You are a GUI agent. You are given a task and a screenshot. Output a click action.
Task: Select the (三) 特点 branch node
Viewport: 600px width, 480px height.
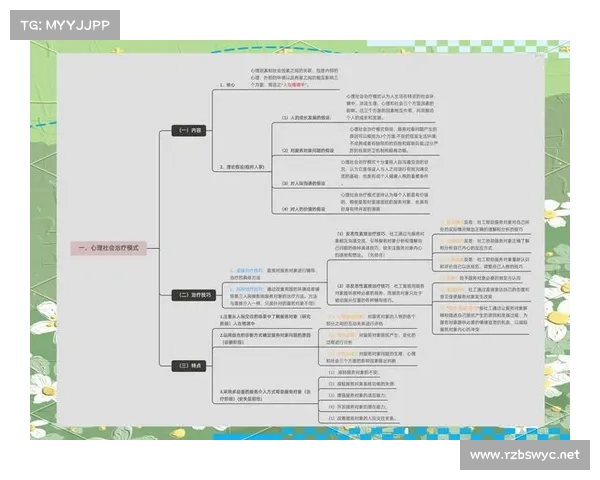[x=185, y=365]
